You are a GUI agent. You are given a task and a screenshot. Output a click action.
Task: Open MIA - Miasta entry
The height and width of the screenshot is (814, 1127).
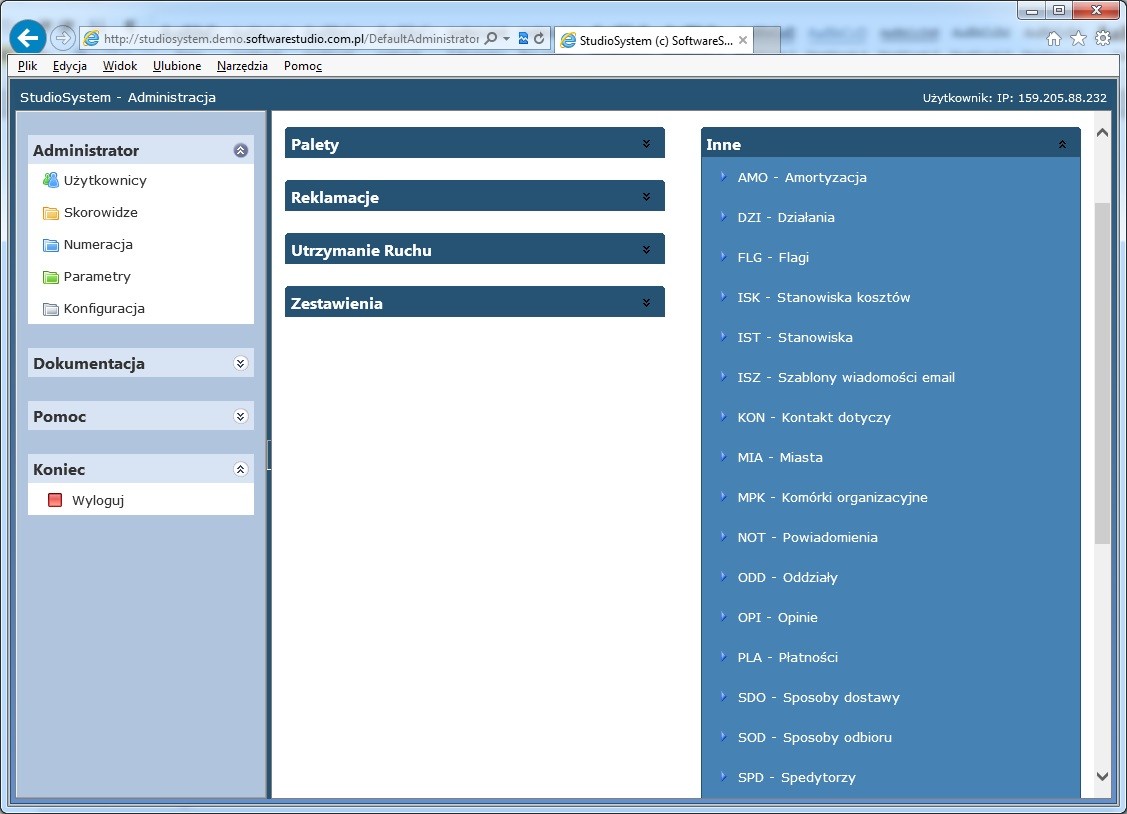click(x=780, y=457)
